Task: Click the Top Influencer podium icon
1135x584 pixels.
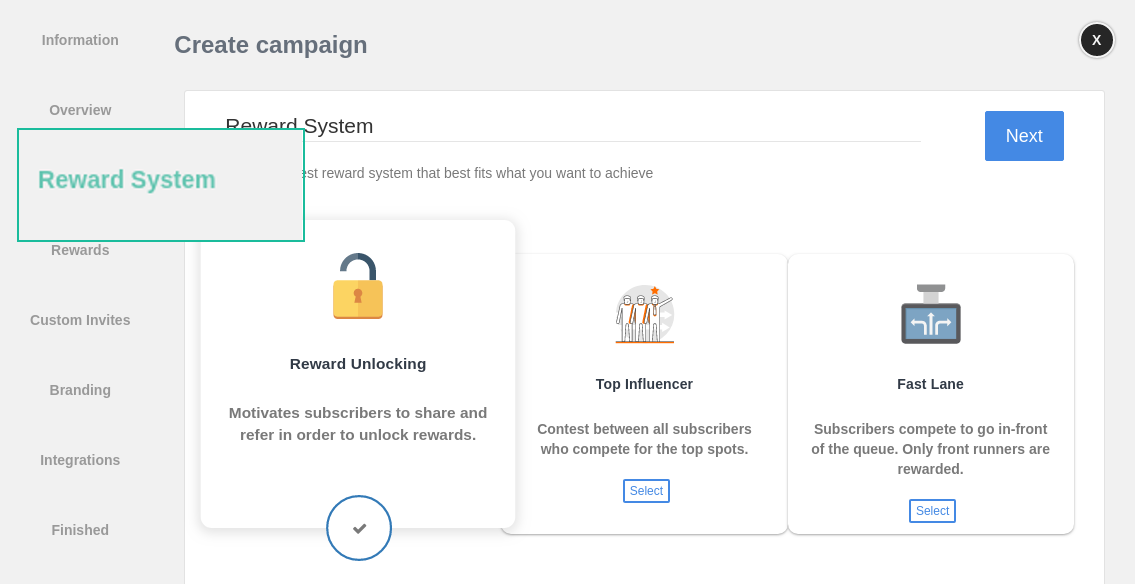Action: click(x=644, y=312)
